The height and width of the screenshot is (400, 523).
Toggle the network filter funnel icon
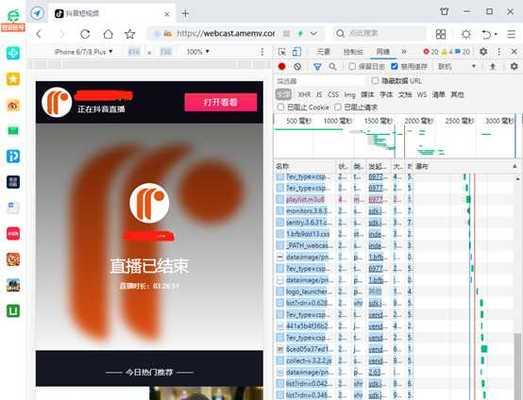point(317,67)
